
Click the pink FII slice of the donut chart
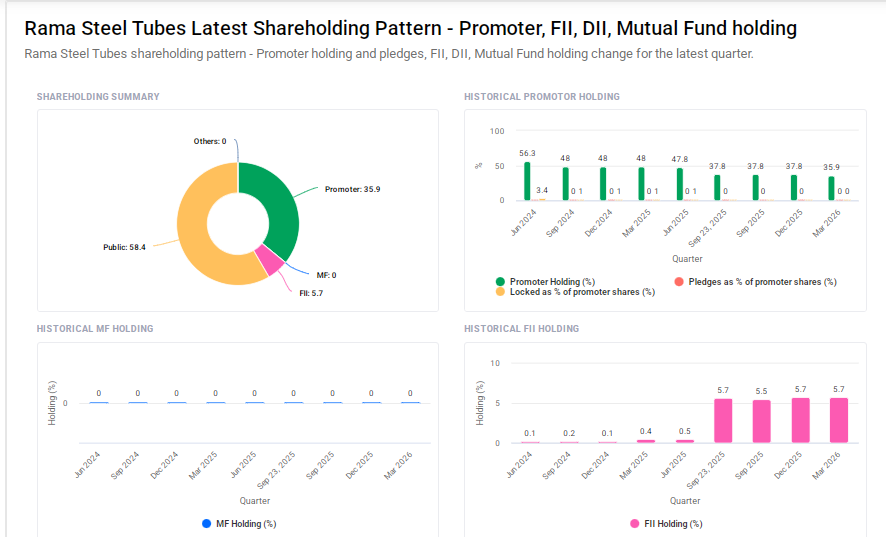(270, 260)
